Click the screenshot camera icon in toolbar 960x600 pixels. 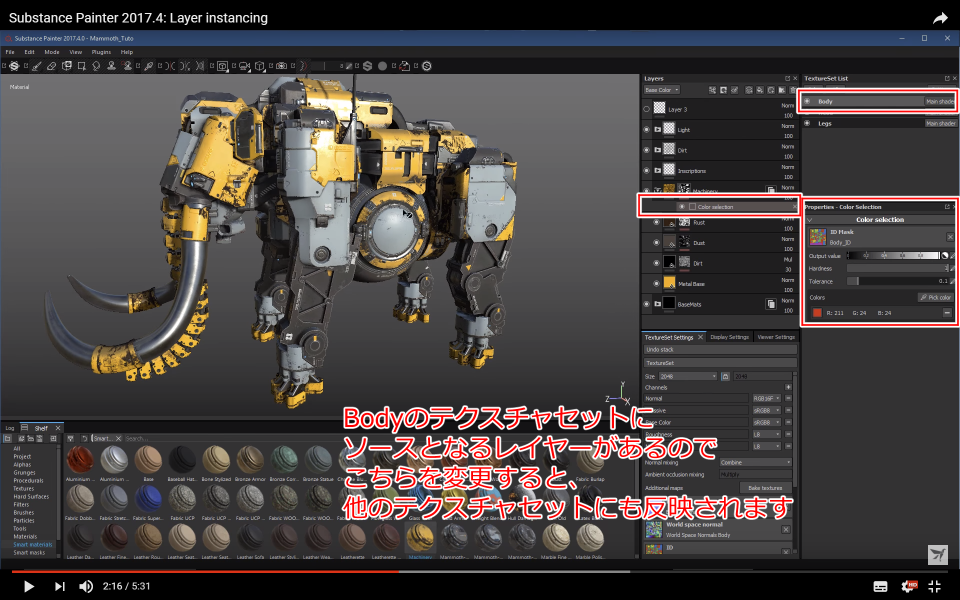(x=282, y=66)
